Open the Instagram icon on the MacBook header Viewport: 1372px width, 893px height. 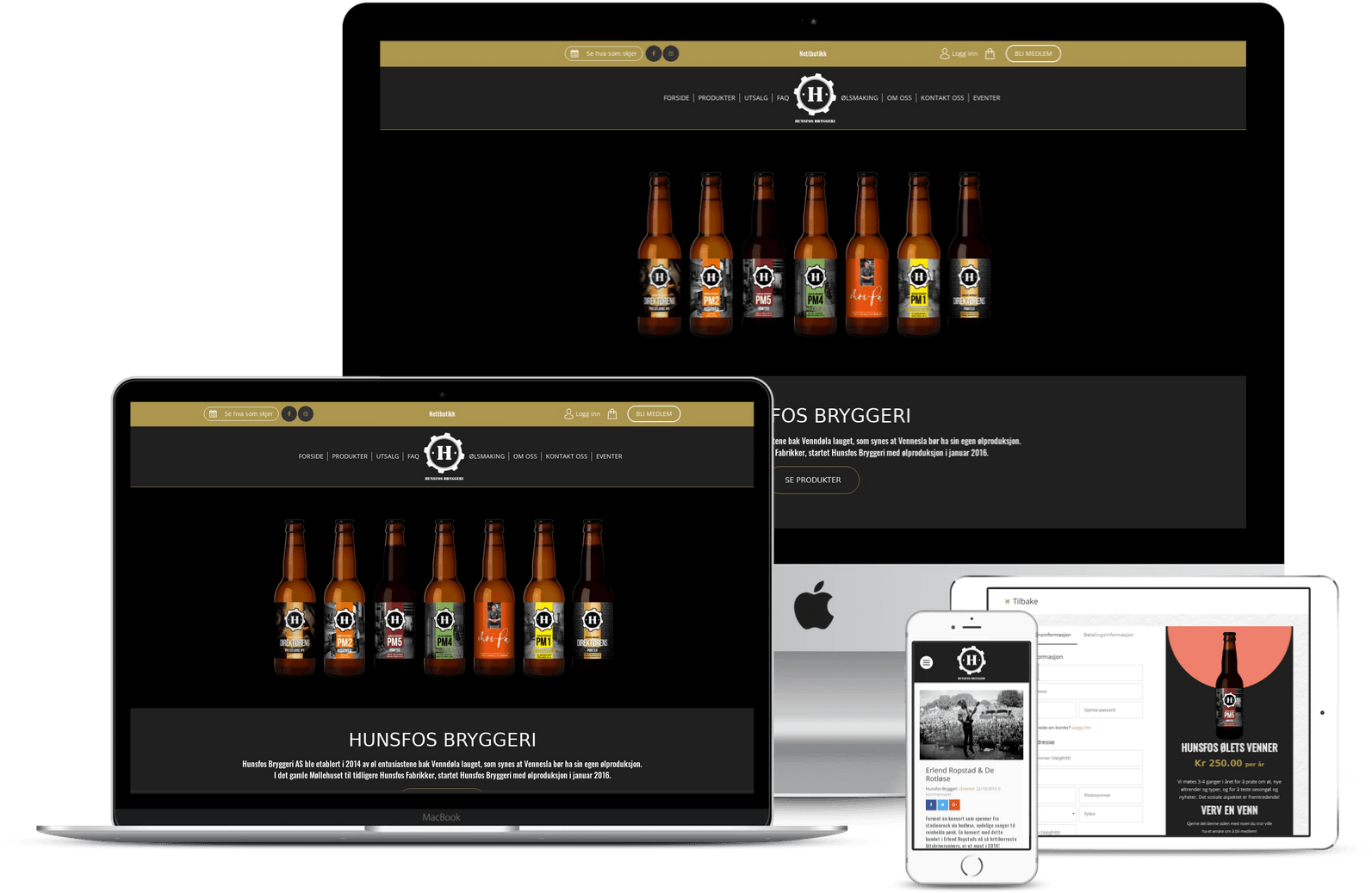pos(306,414)
